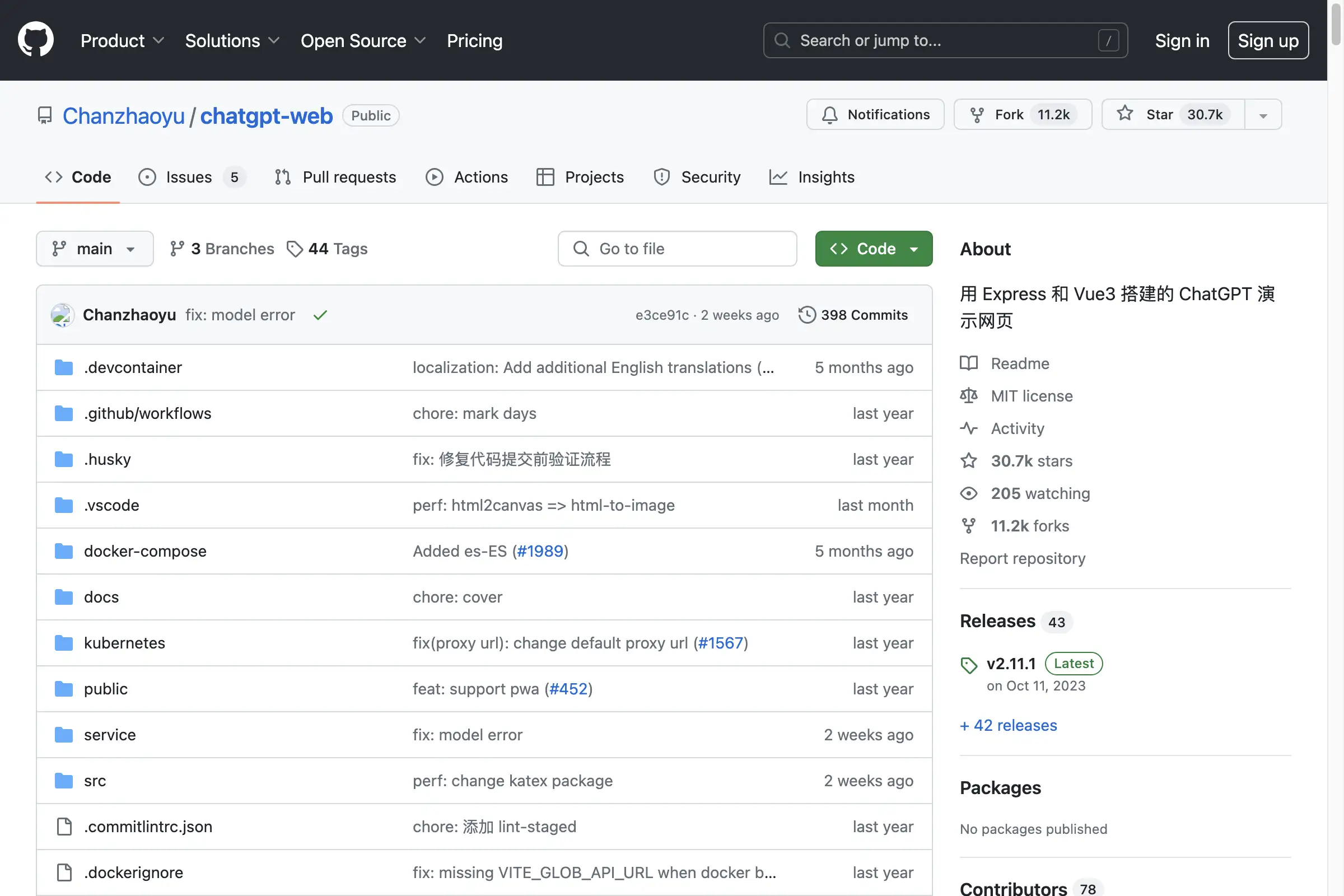Click the verified commit green checkmark

click(319, 314)
